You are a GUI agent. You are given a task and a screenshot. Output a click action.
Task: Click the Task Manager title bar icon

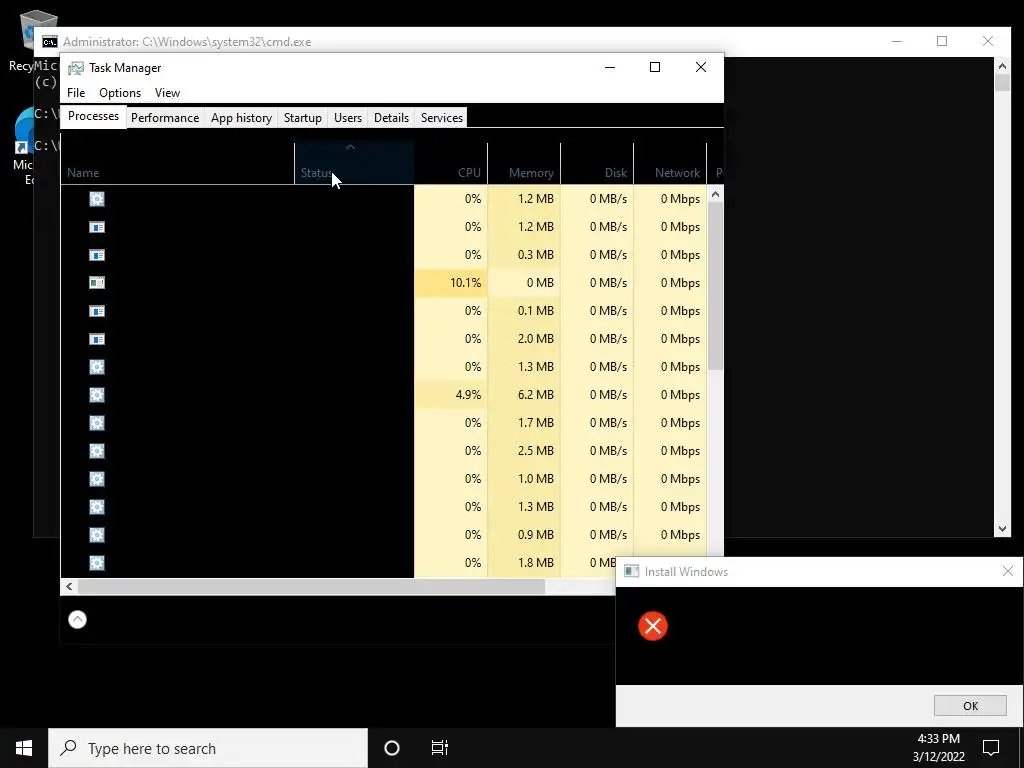pos(76,68)
